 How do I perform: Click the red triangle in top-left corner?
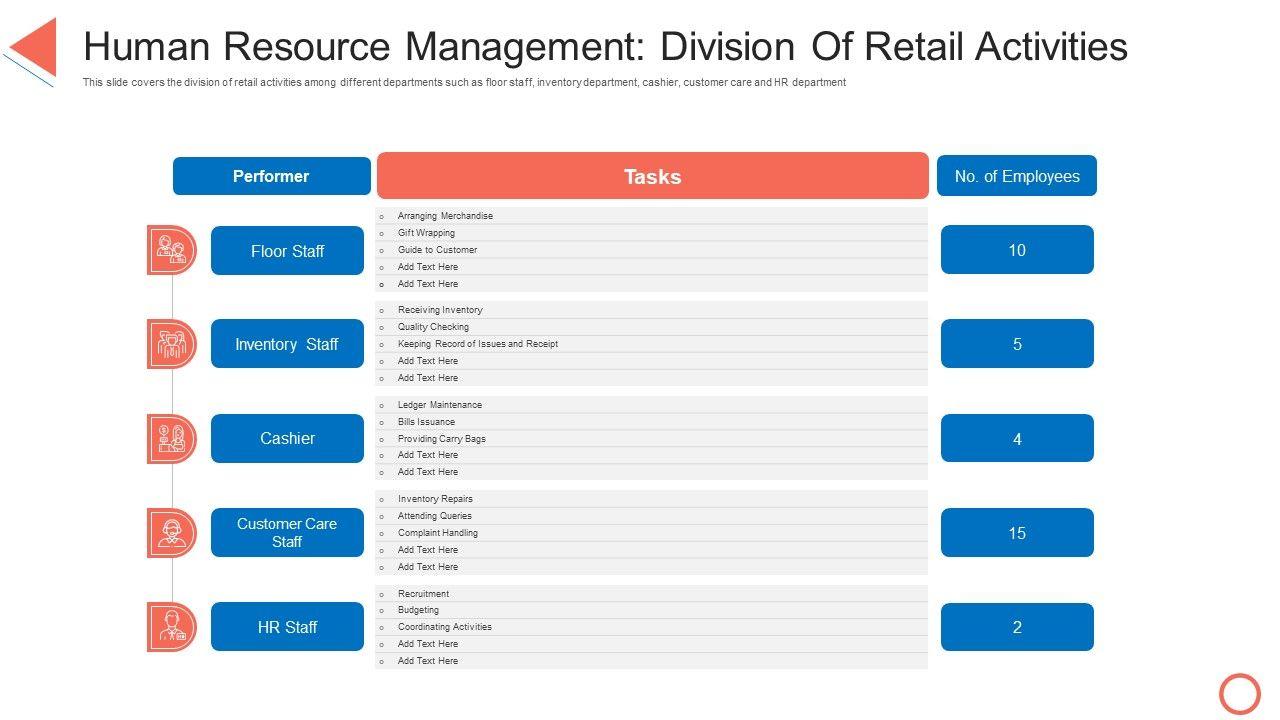[35, 46]
